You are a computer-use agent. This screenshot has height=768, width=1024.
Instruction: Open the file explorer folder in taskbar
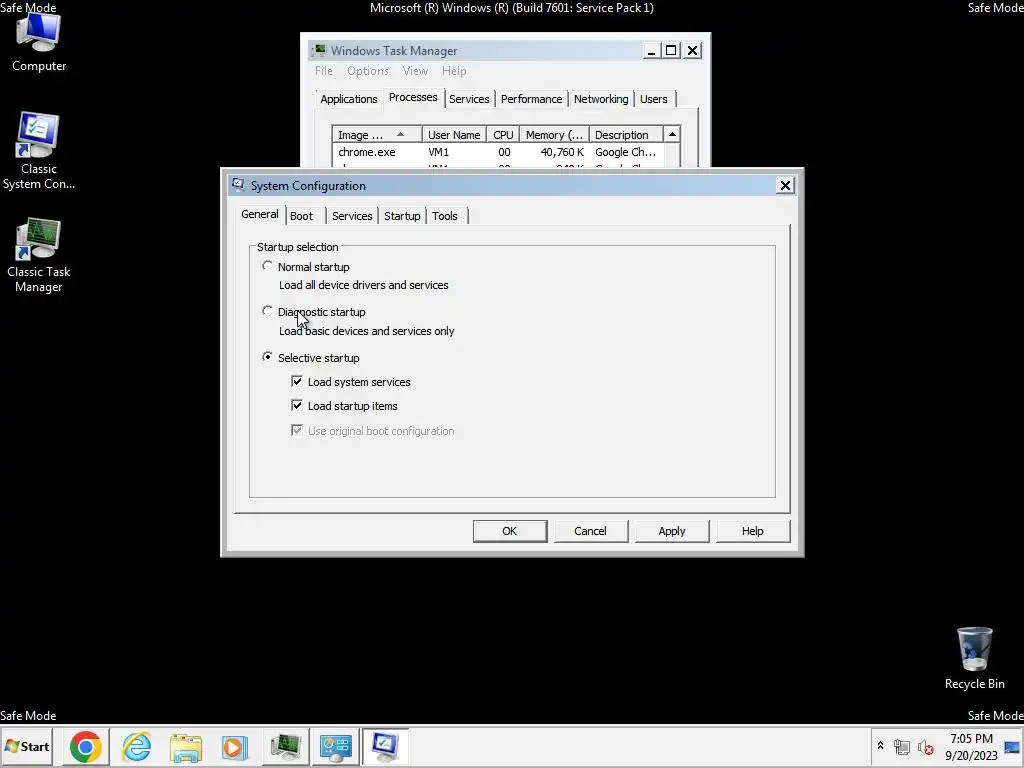(x=186, y=746)
